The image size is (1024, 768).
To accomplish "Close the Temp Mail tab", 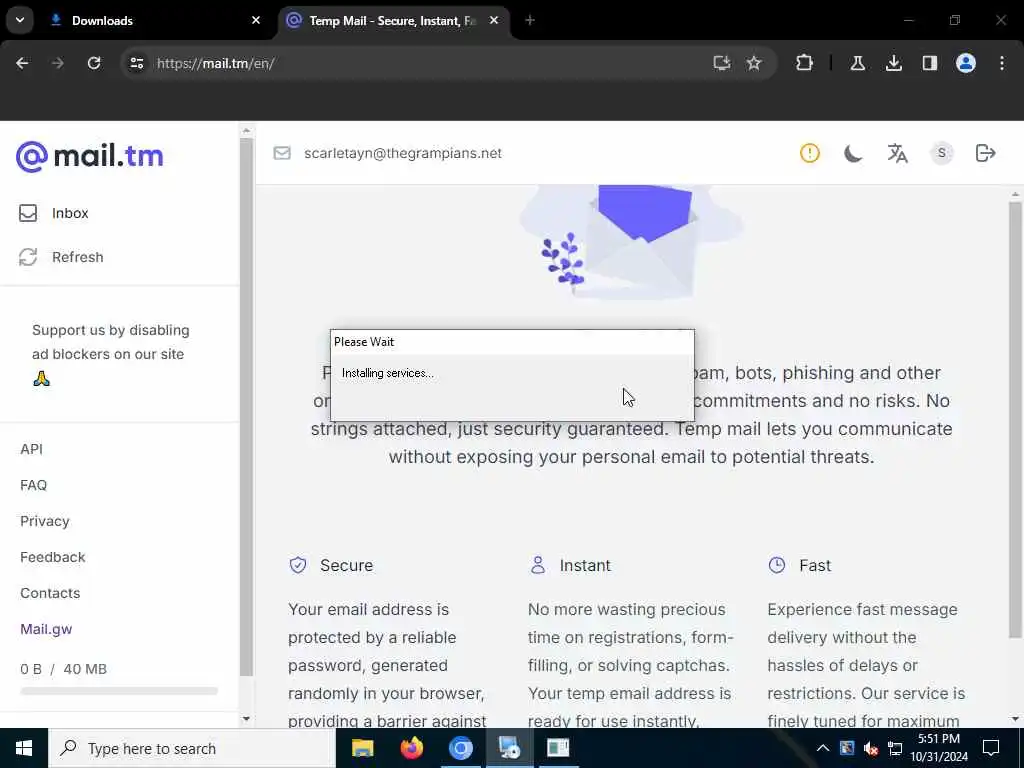I will (494, 21).
